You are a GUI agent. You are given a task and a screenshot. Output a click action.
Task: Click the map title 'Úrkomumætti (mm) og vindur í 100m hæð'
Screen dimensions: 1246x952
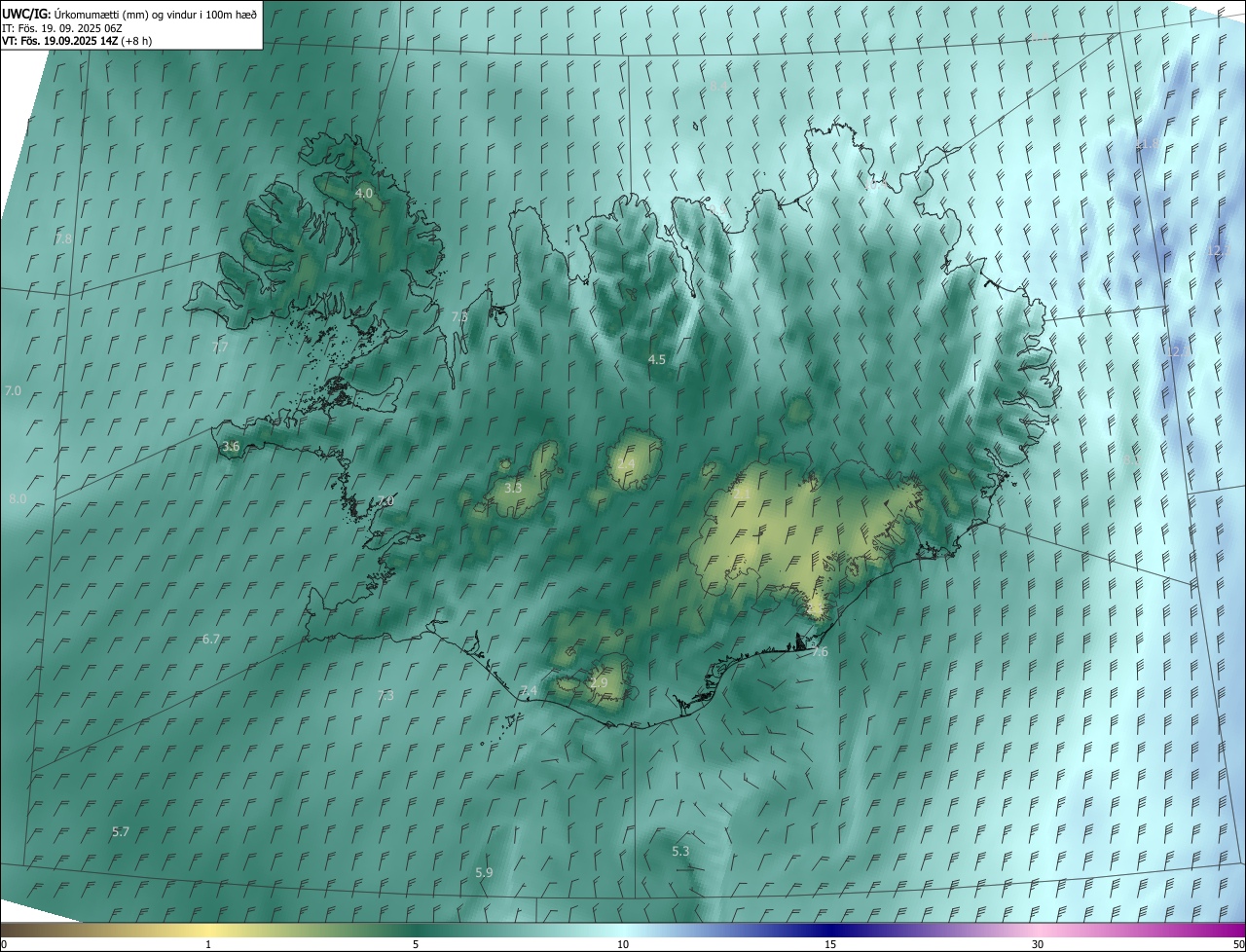[156, 14]
